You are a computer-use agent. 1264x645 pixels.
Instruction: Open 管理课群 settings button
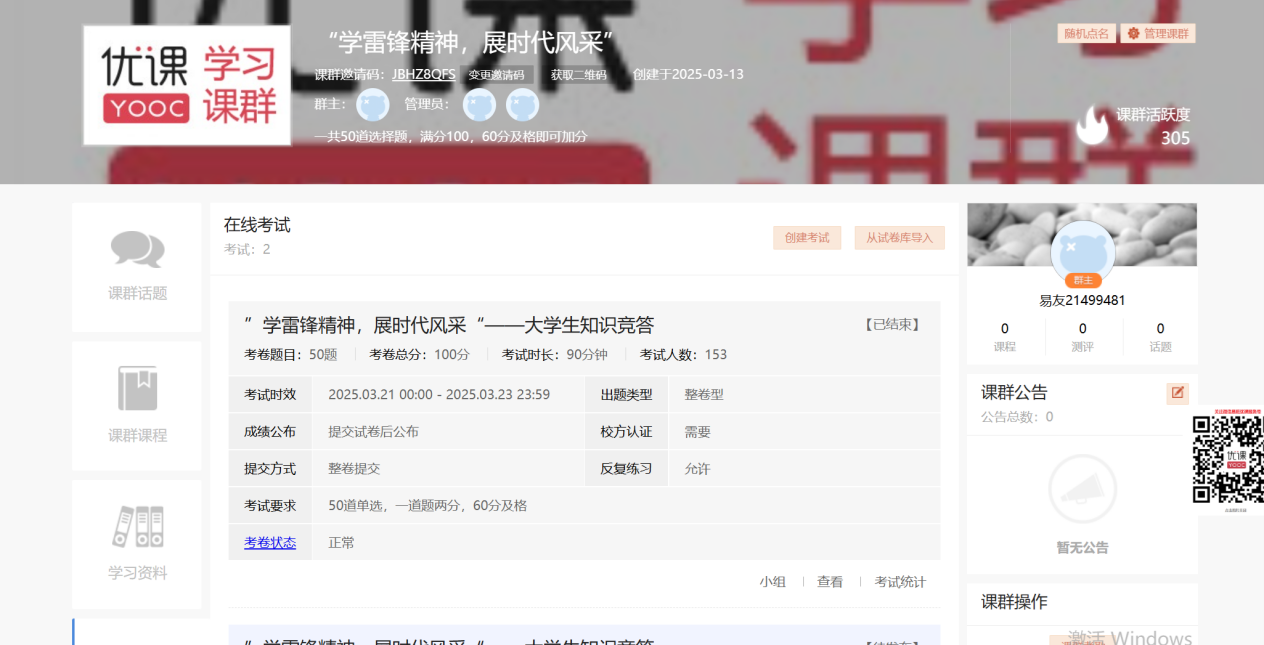1158,34
